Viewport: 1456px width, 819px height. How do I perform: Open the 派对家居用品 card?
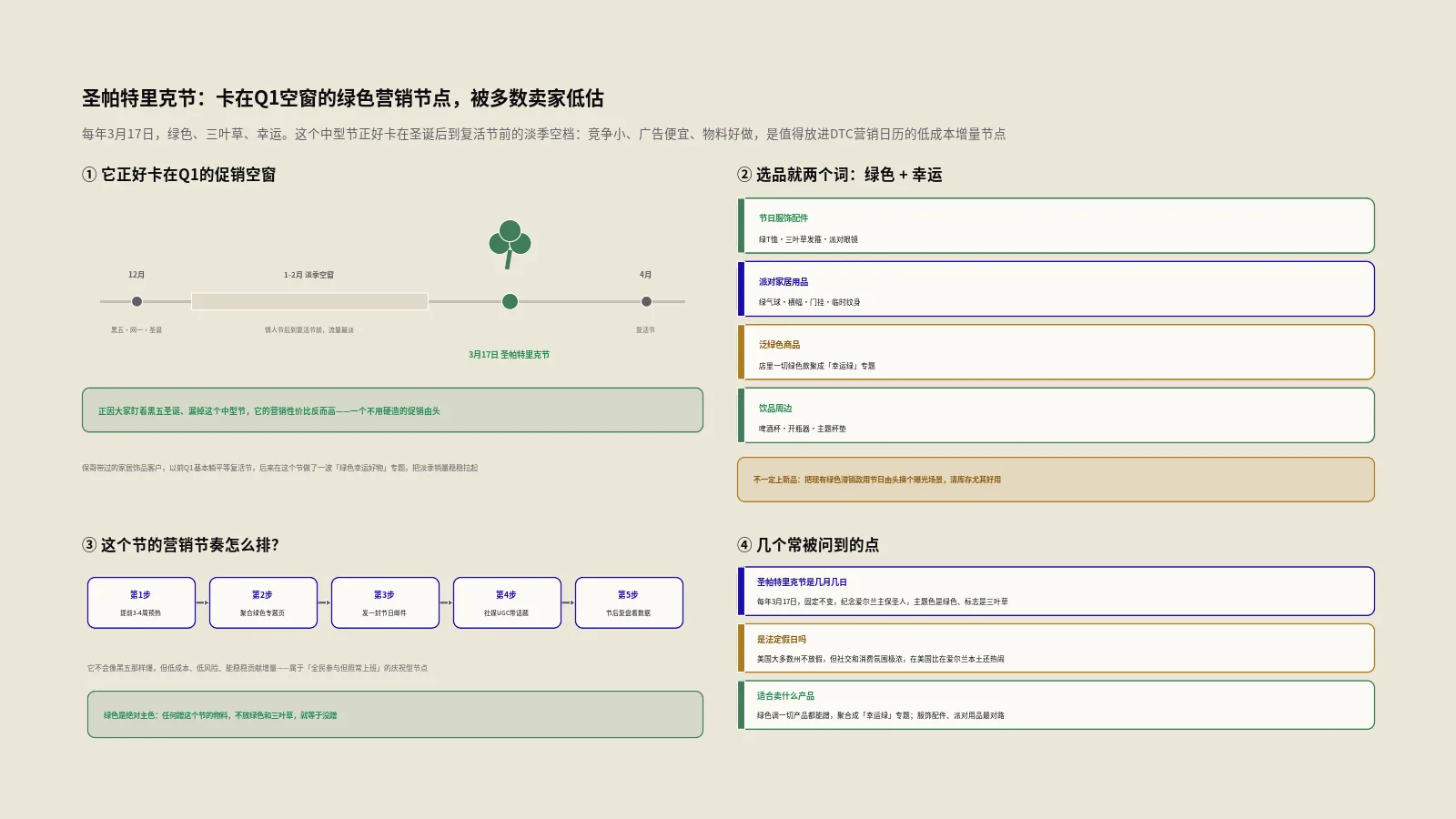pos(1056,288)
